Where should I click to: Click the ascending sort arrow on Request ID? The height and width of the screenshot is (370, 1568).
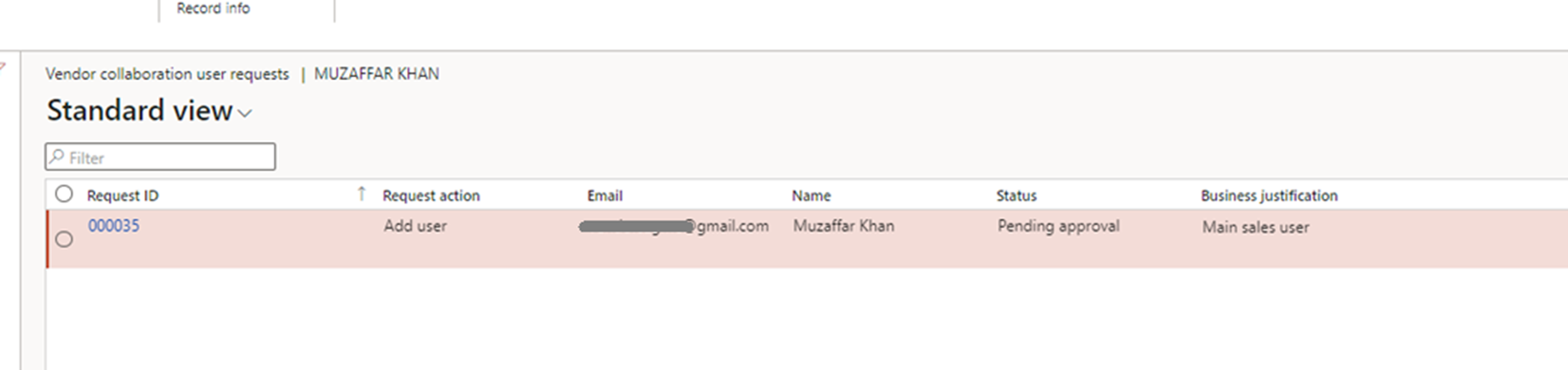click(x=362, y=194)
